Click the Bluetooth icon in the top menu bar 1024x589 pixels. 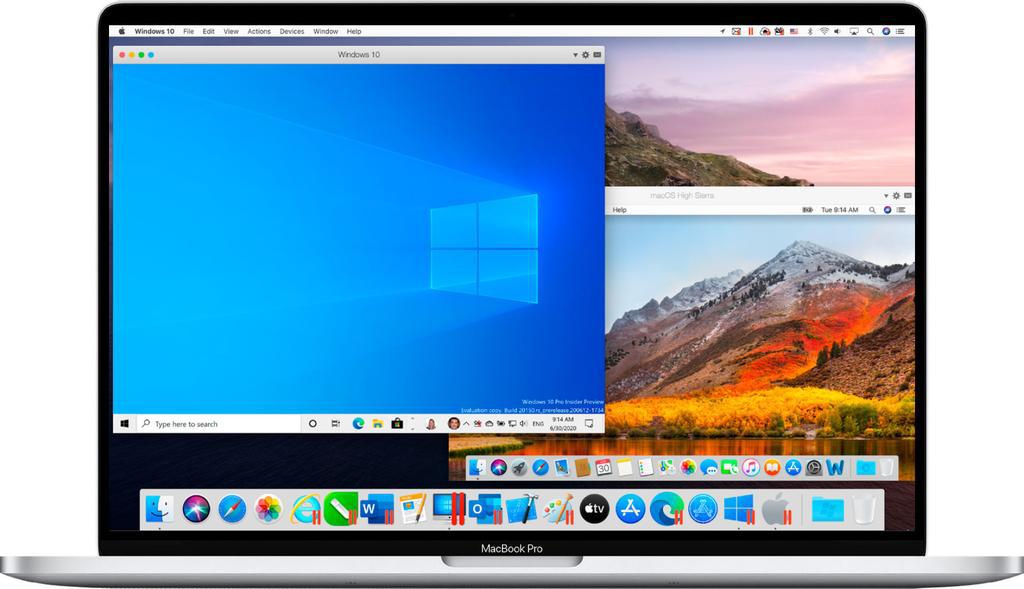[810, 31]
